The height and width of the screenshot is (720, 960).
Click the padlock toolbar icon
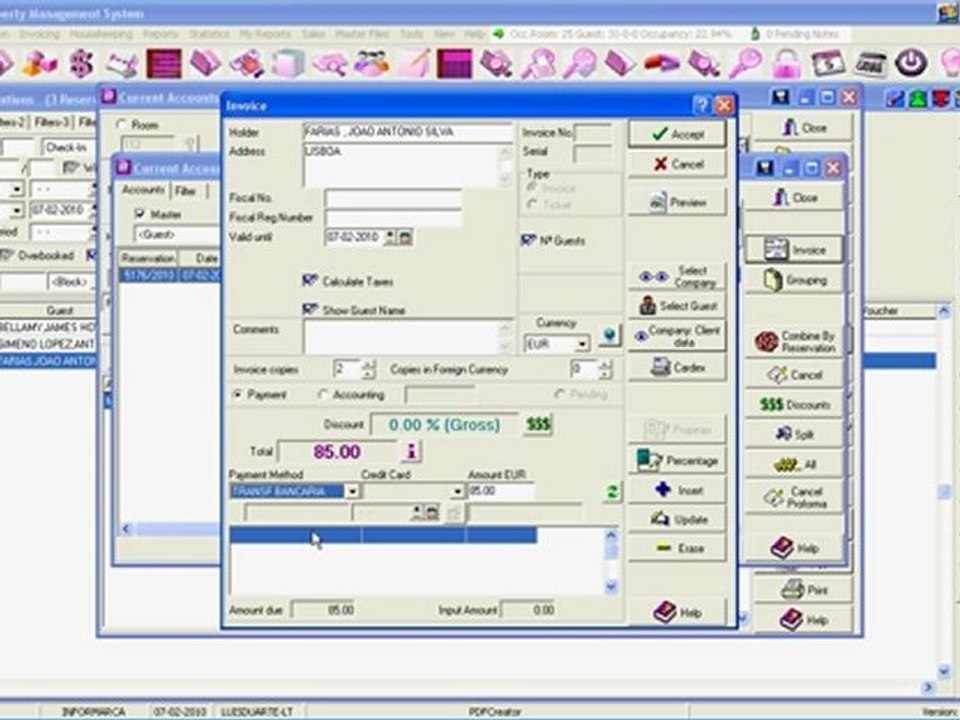click(x=787, y=64)
